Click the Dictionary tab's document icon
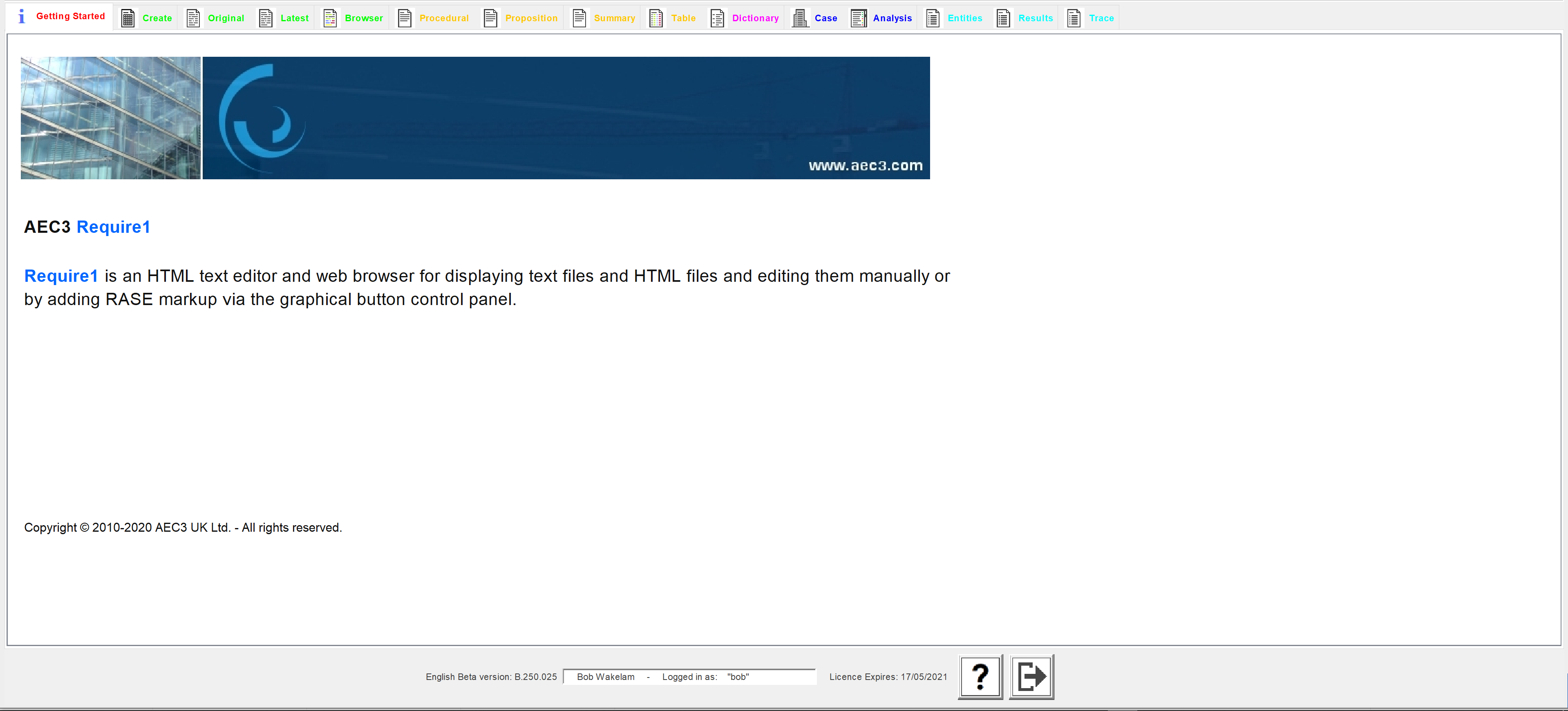 718,18
